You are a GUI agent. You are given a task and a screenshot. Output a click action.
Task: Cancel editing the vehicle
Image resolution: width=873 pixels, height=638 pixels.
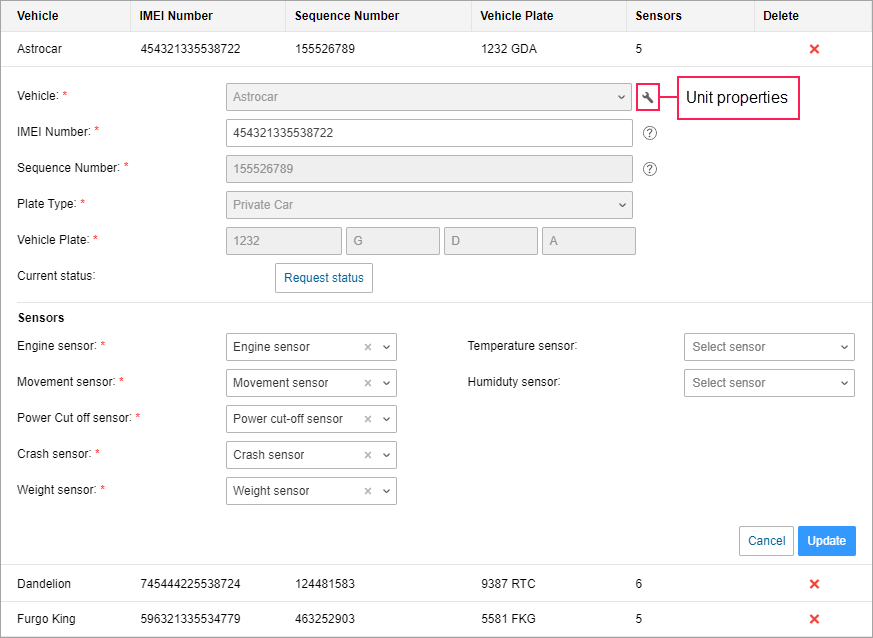(766, 541)
